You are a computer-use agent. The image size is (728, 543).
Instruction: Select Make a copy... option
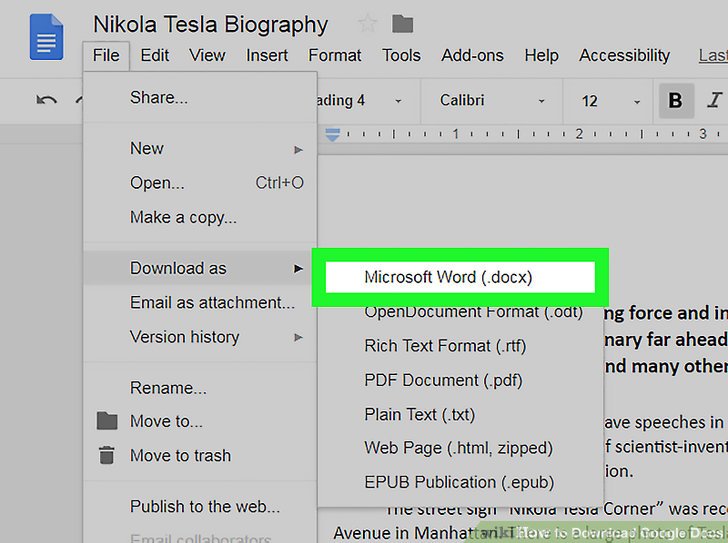(x=200, y=217)
